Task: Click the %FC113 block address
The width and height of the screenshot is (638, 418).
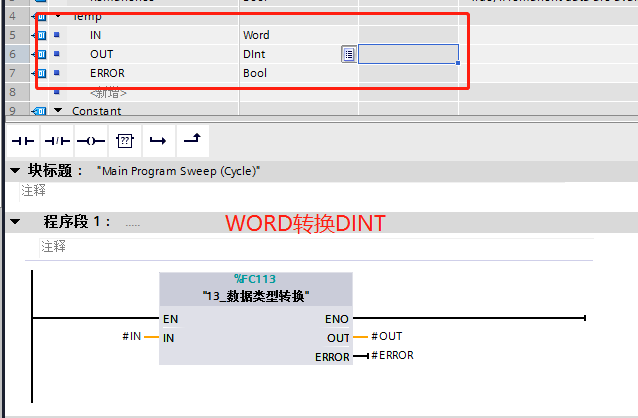Action: [x=255, y=279]
